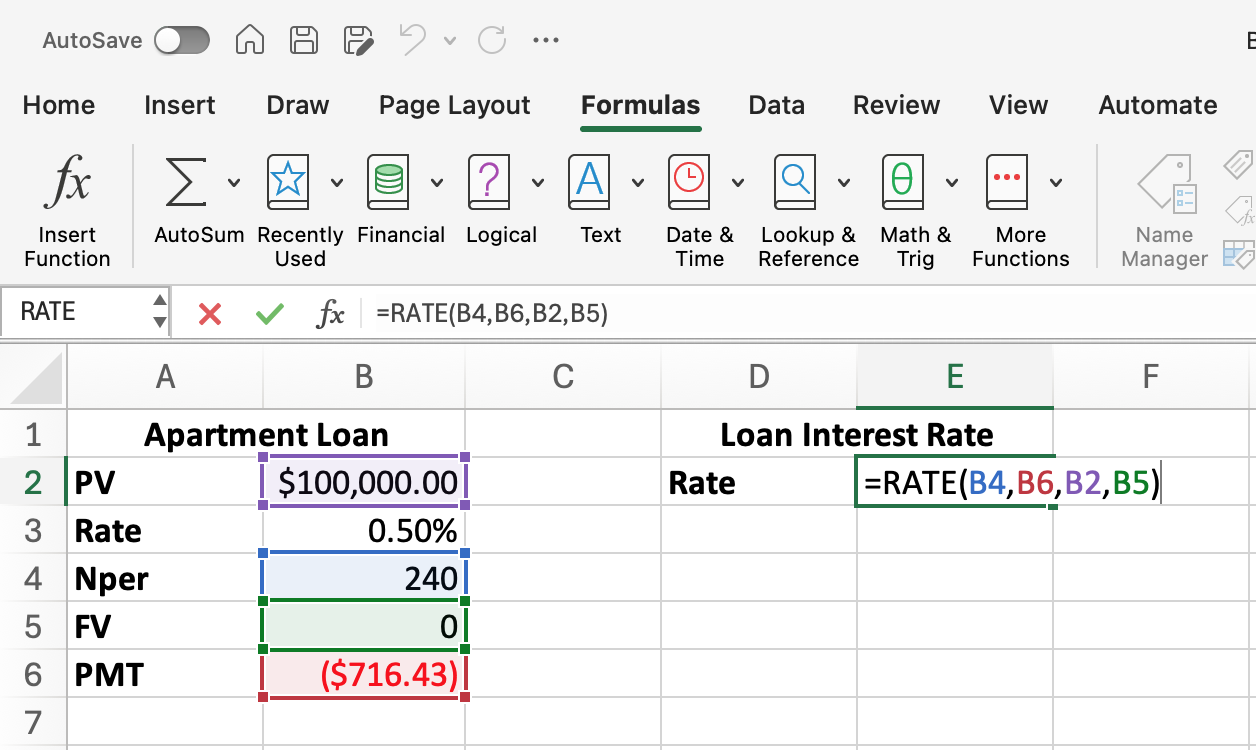The width and height of the screenshot is (1256, 750).
Task: Click the Save As disk with pencil icon
Action: (358, 40)
